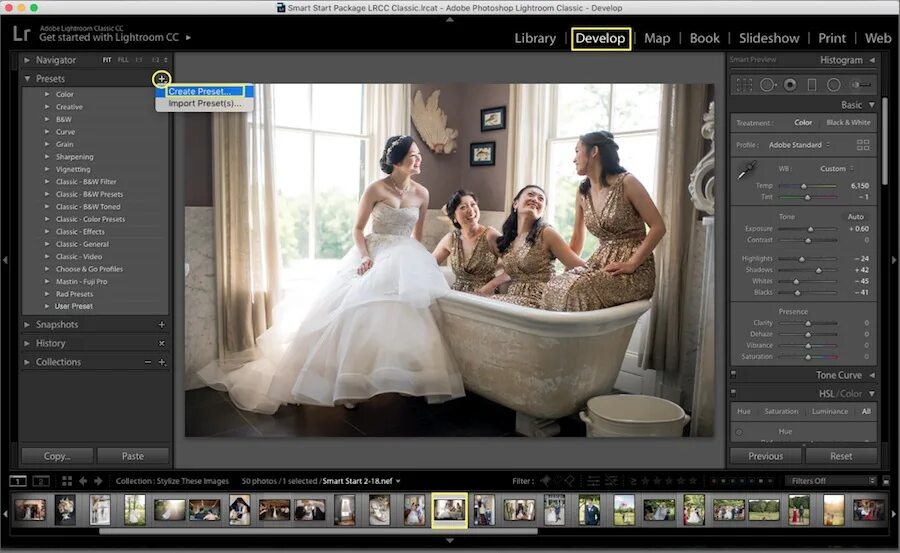Set treatment to Black & White
Image resolution: width=900 pixels, height=553 pixels.
[x=848, y=122]
